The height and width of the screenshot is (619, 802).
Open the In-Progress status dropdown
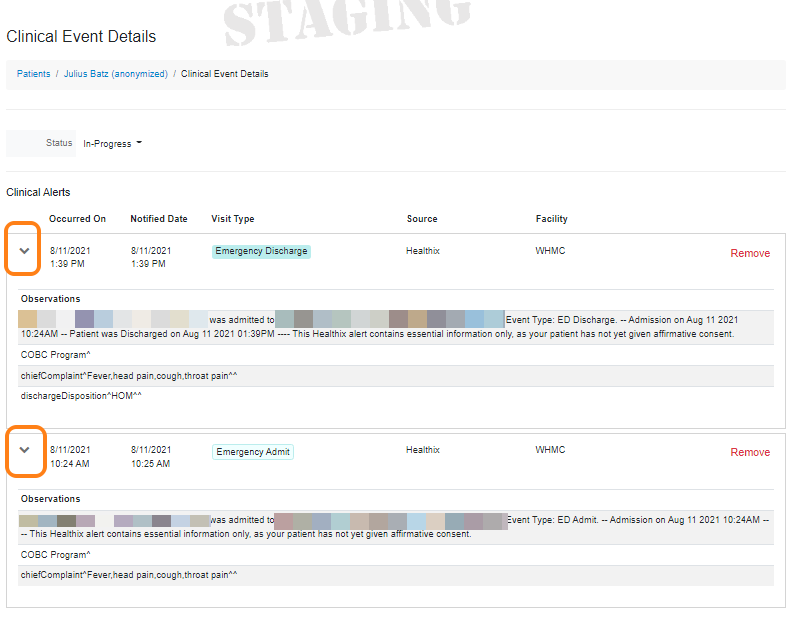click(112, 143)
